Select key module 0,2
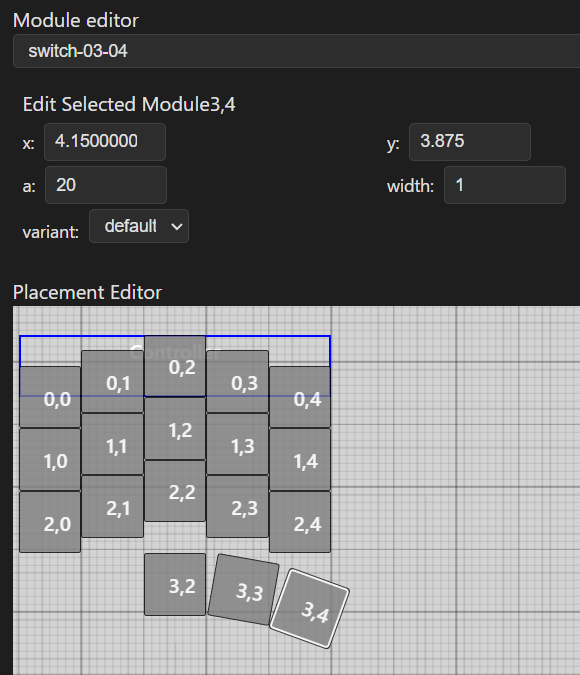This screenshot has height=675, width=580. pyautogui.click(x=175, y=366)
